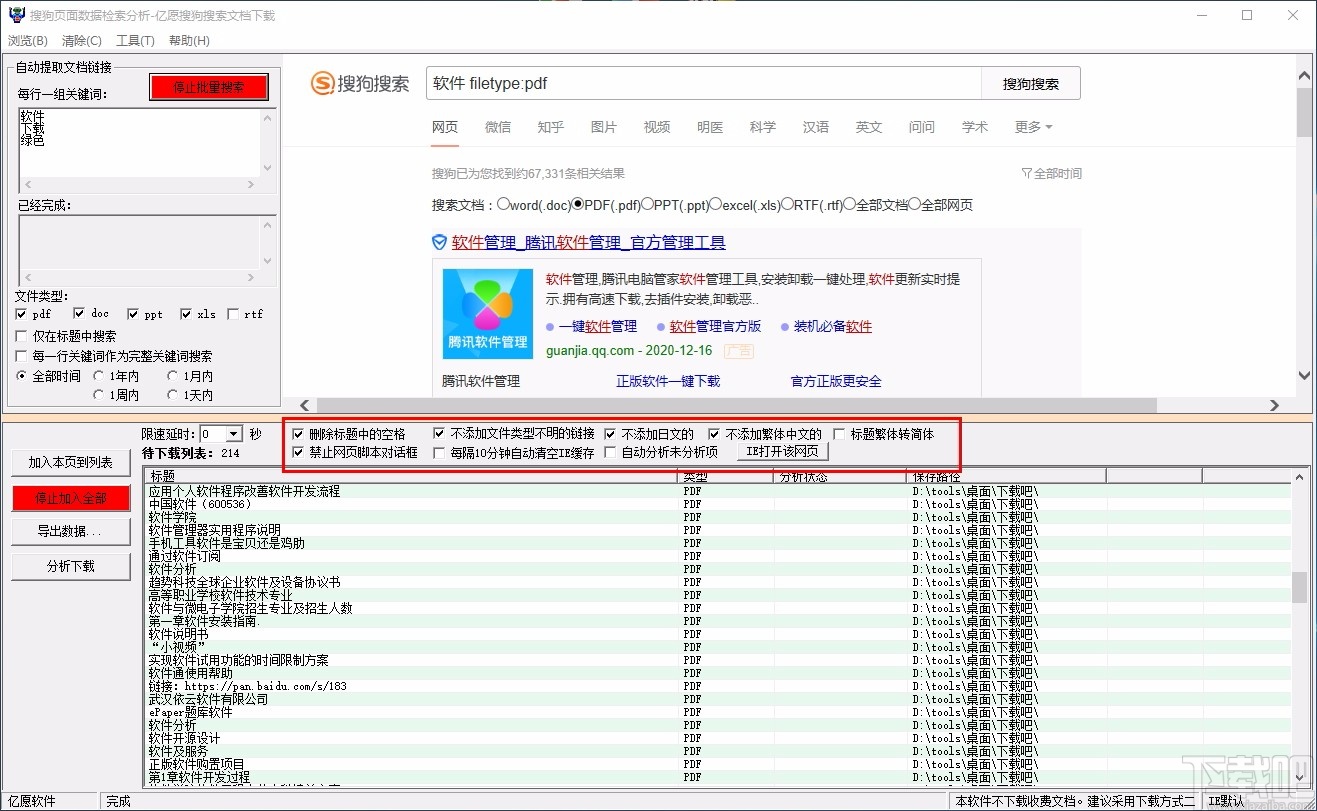1317x811 pixels.
Task: Click inside the search query input field
Action: [x=700, y=83]
